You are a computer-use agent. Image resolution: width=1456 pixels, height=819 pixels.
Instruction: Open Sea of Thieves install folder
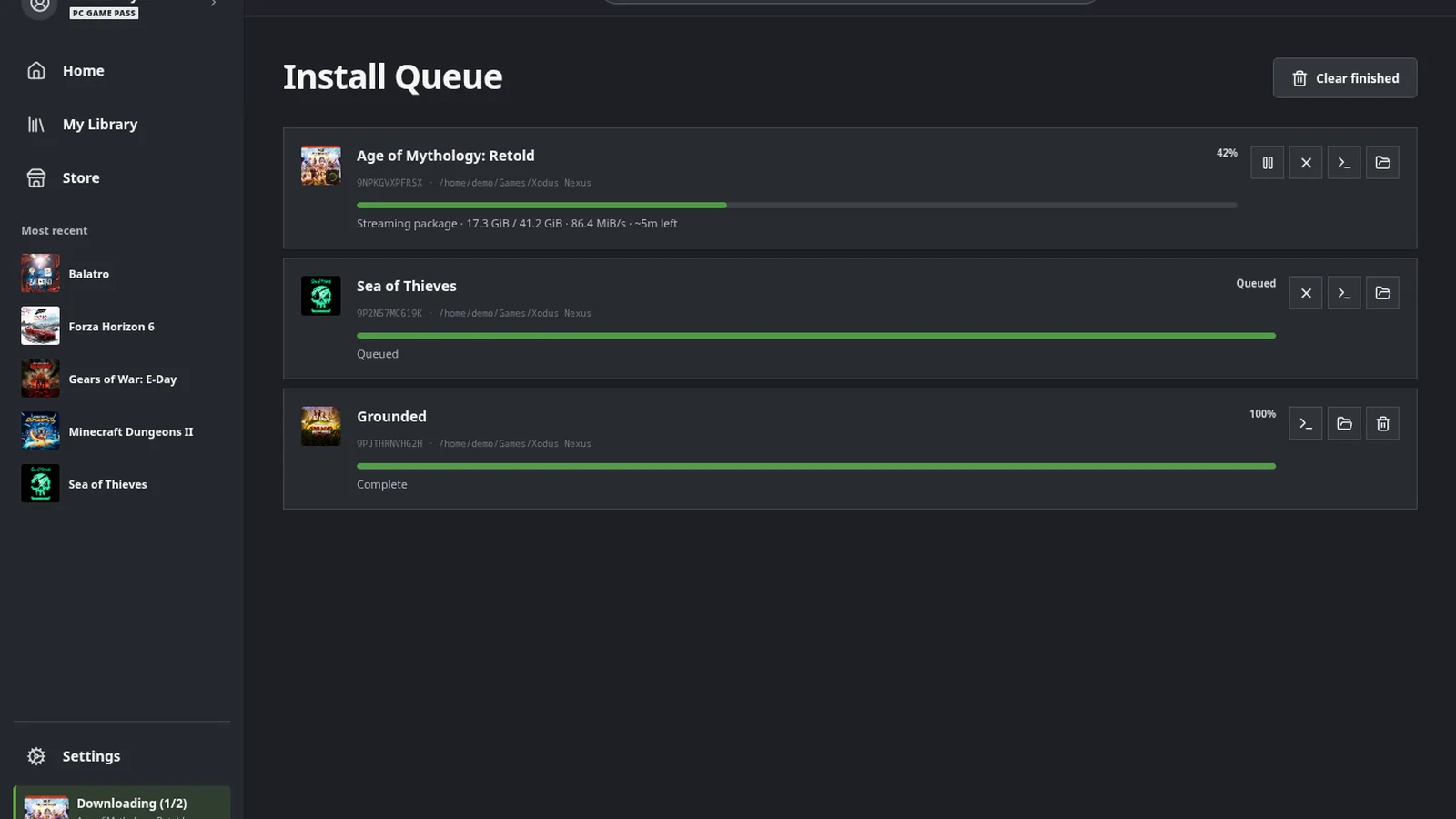pyautogui.click(x=1382, y=293)
